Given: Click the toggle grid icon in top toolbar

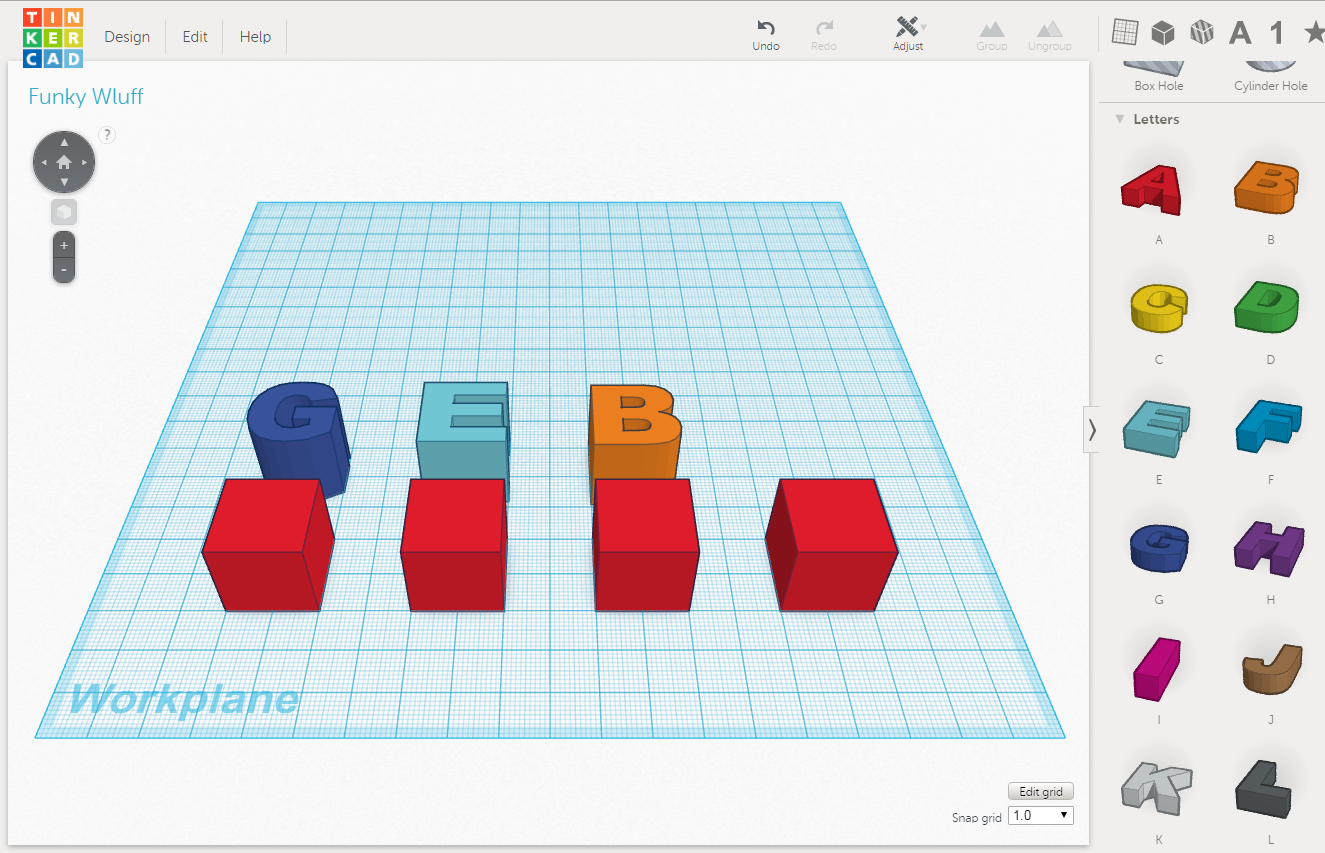Looking at the screenshot, I should 1124,32.
